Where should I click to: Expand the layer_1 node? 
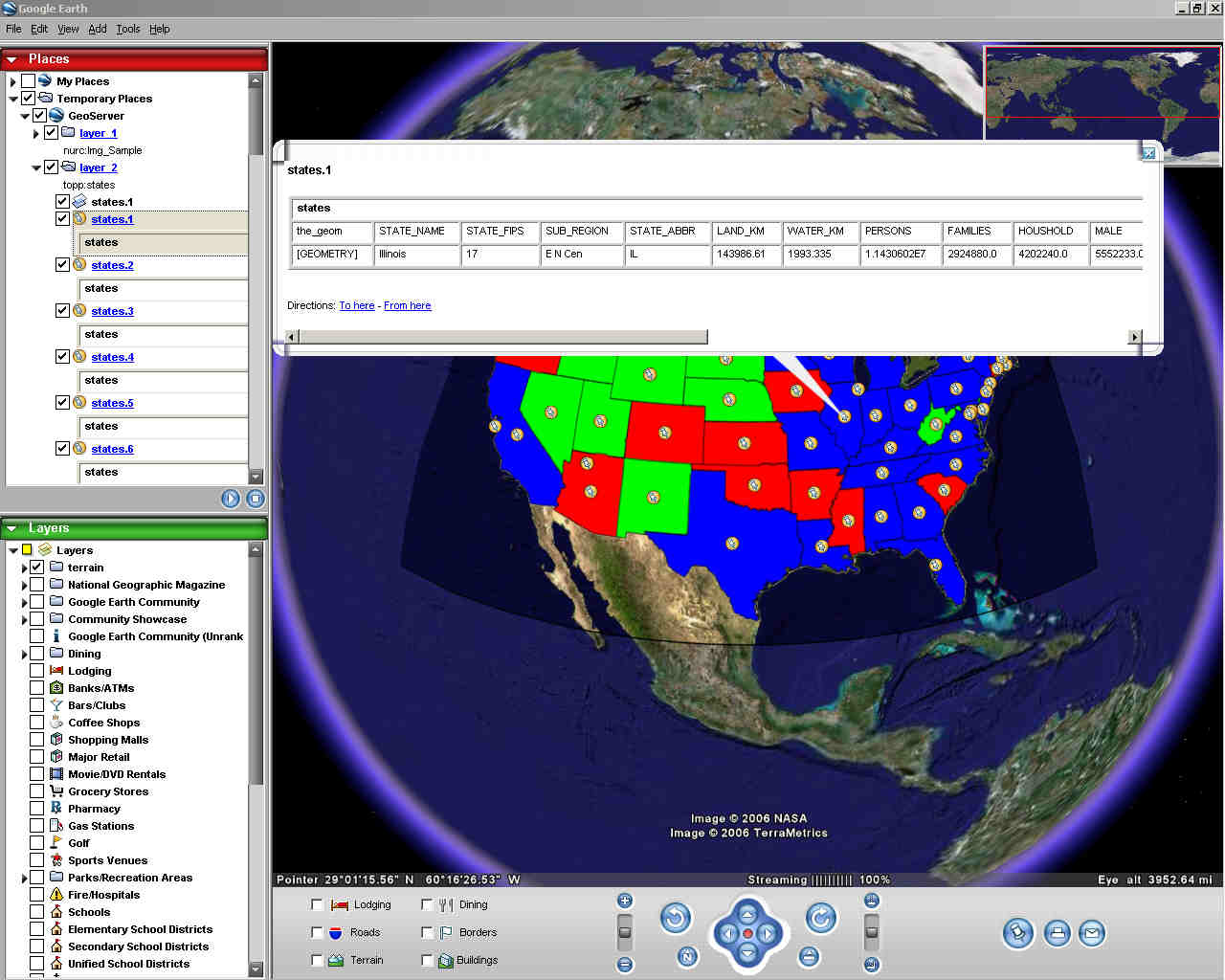pyautogui.click(x=36, y=133)
